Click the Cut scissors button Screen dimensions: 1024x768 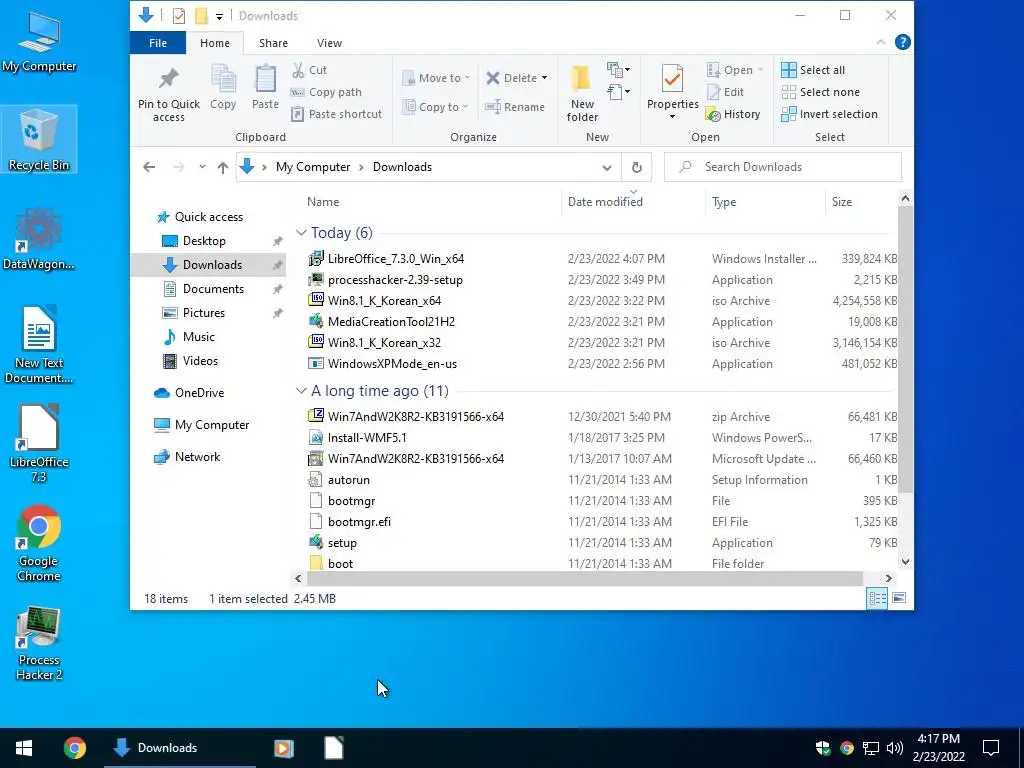(309, 70)
